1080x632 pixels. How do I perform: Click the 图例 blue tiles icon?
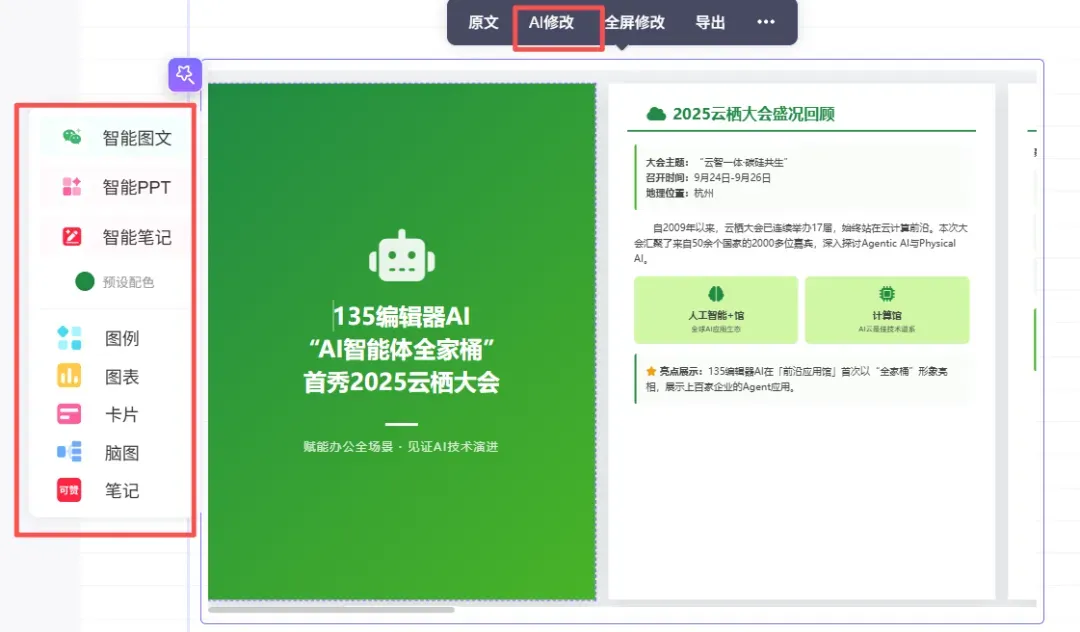click(x=69, y=338)
